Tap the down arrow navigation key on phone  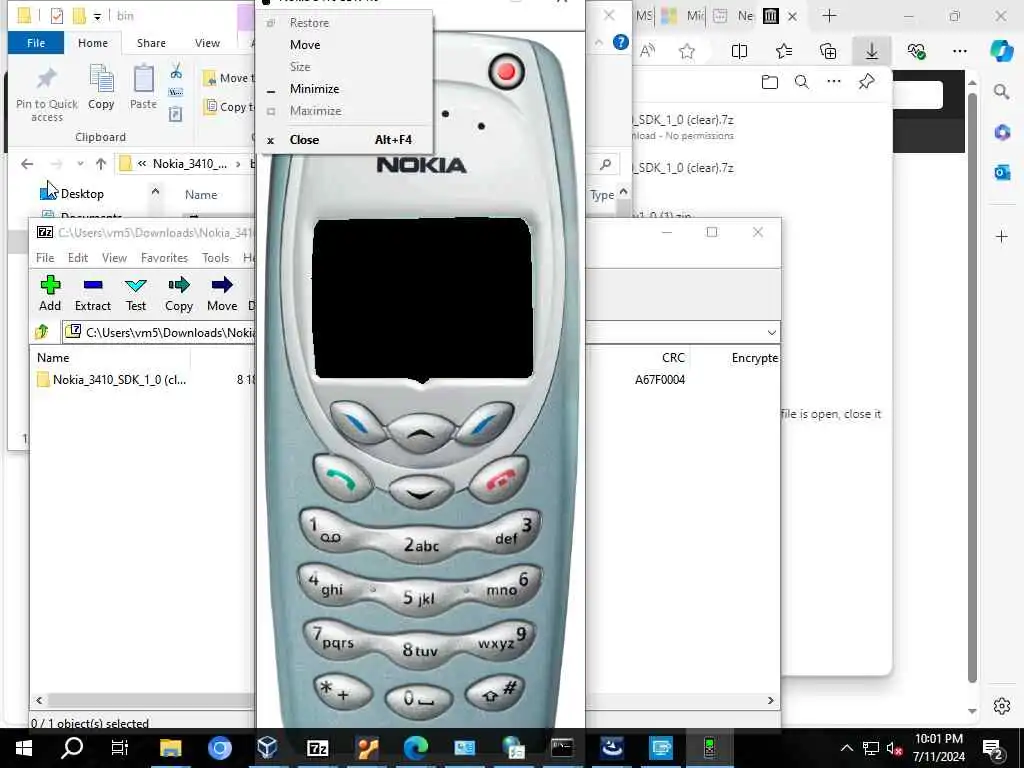pos(421,493)
